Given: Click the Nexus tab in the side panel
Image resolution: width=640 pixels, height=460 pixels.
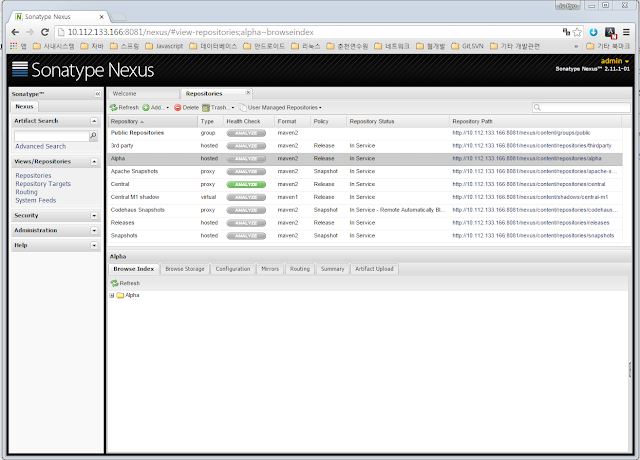Looking at the screenshot, I should coord(24,107).
